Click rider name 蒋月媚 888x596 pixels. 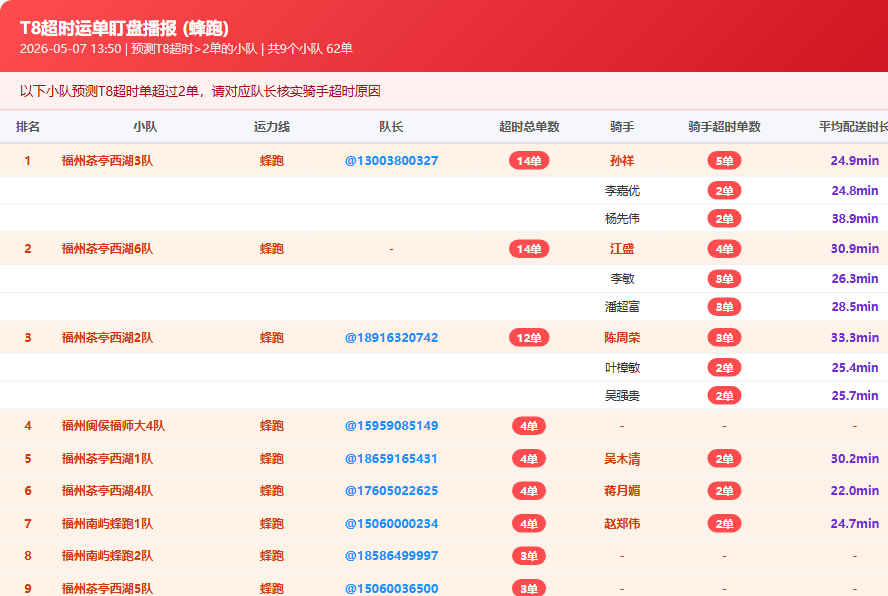click(622, 491)
